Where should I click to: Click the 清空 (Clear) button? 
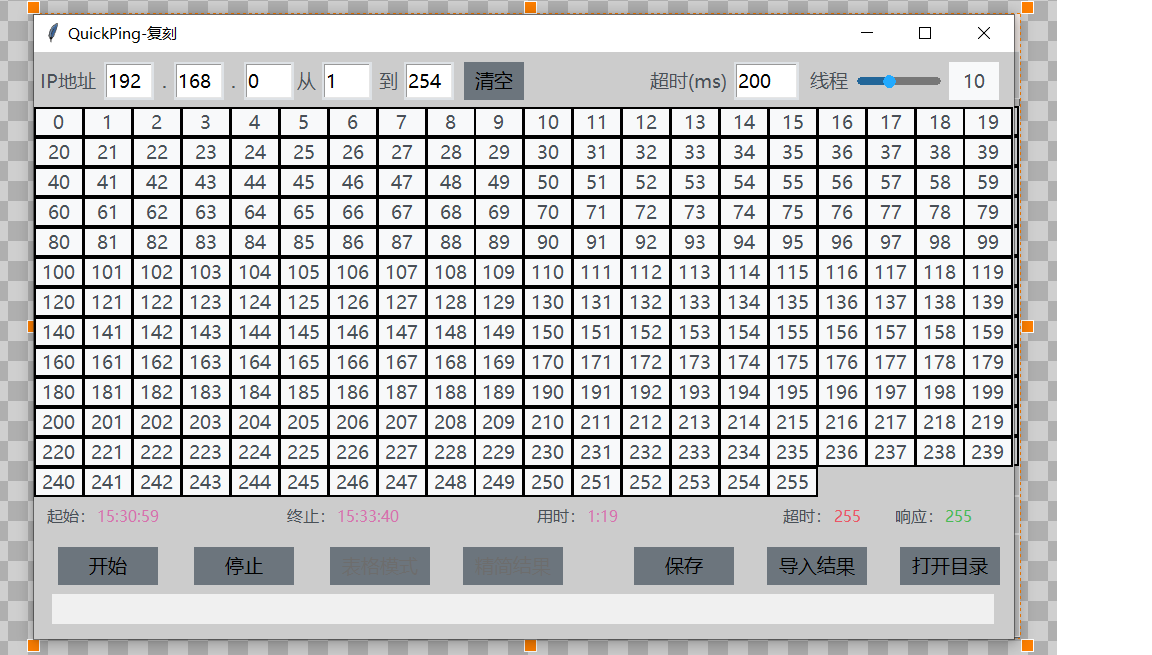point(494,81)
